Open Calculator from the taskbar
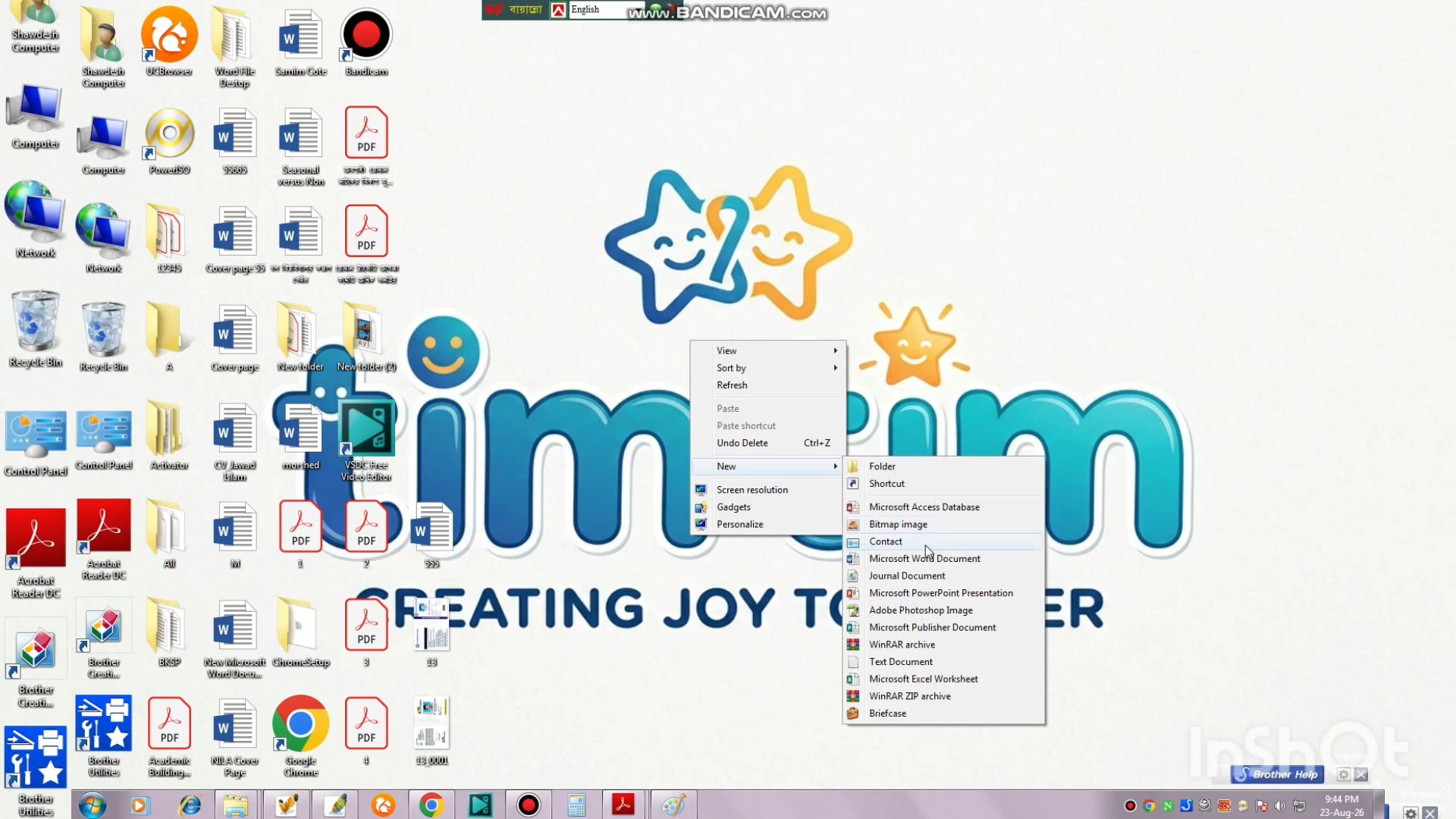The height and width of the screenshot is (819, 1456). (576, 805)
